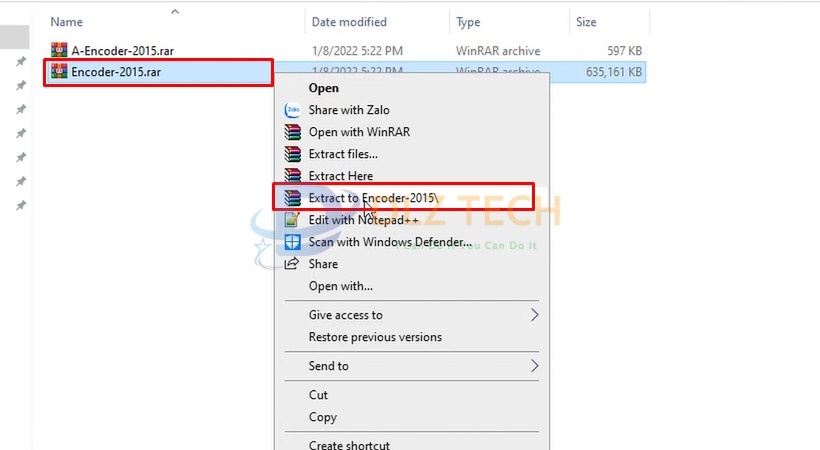Click date 1/8/2022 5:22 PM of A-Encoder-2015.rar
Image resolution: width=820 pixels, height=450 pixels.
tap(357, 51)
